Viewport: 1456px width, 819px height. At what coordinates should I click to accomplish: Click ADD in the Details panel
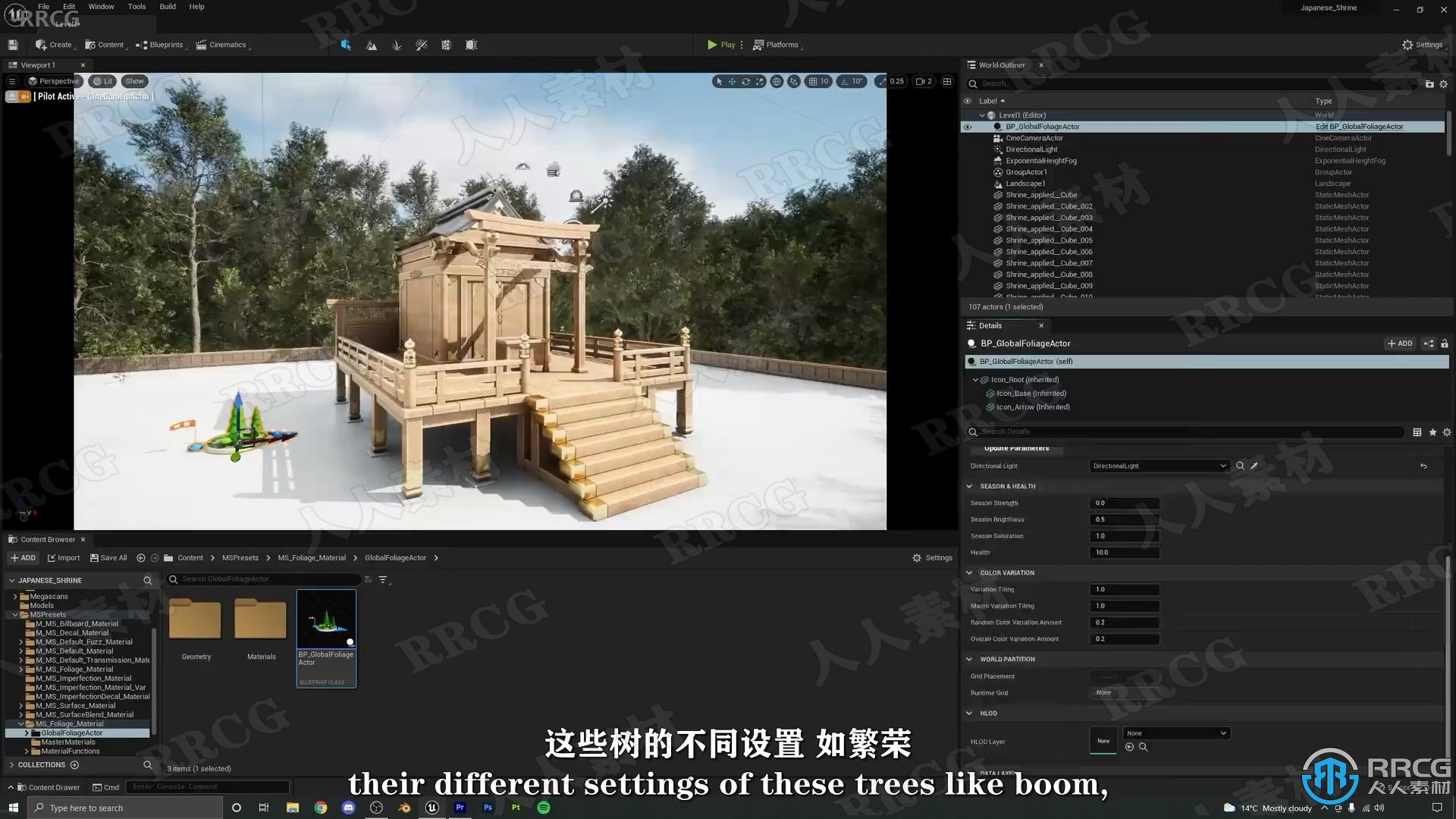tap(1400, 344)
